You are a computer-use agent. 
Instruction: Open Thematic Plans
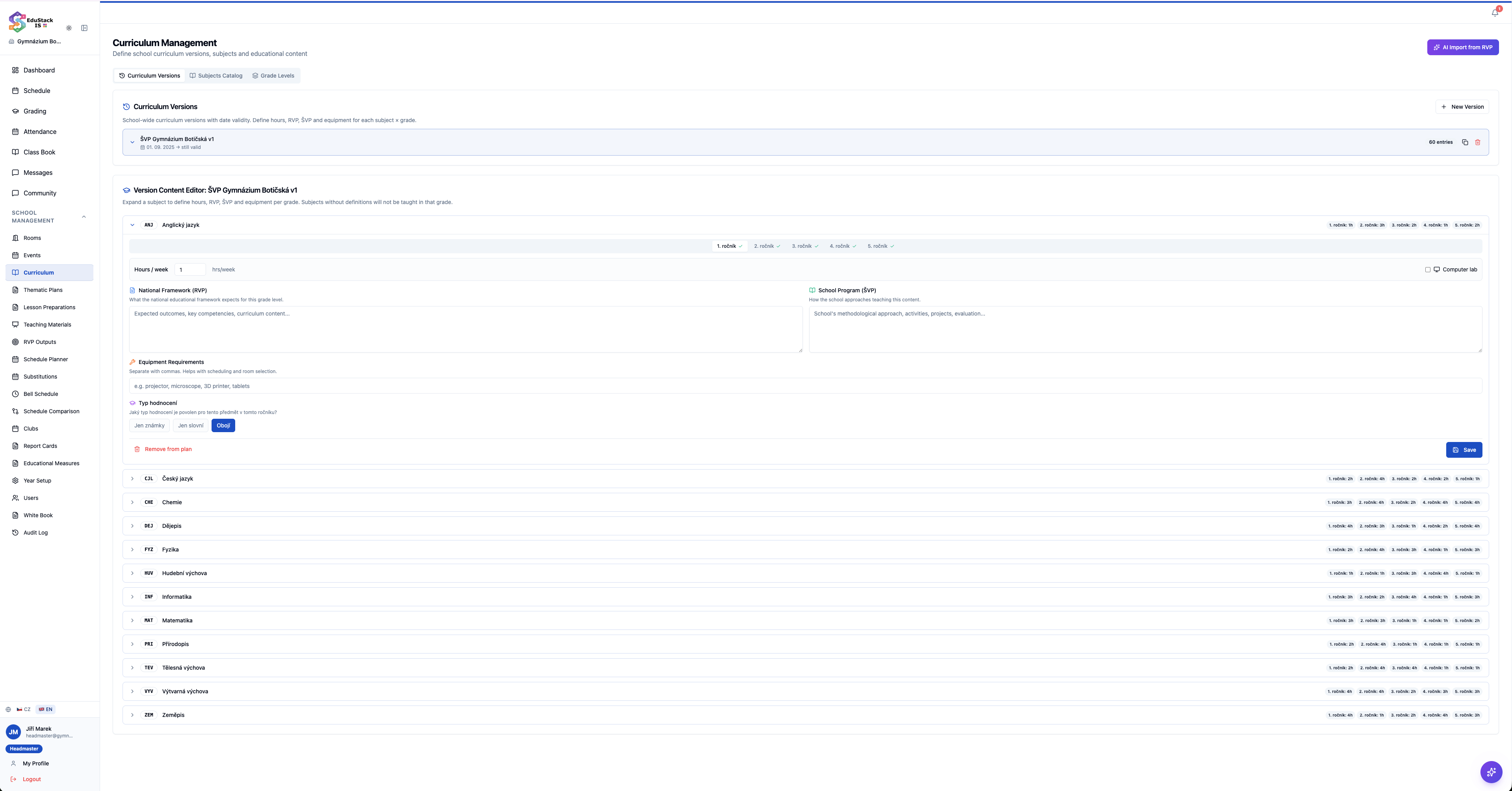(49, 290)
